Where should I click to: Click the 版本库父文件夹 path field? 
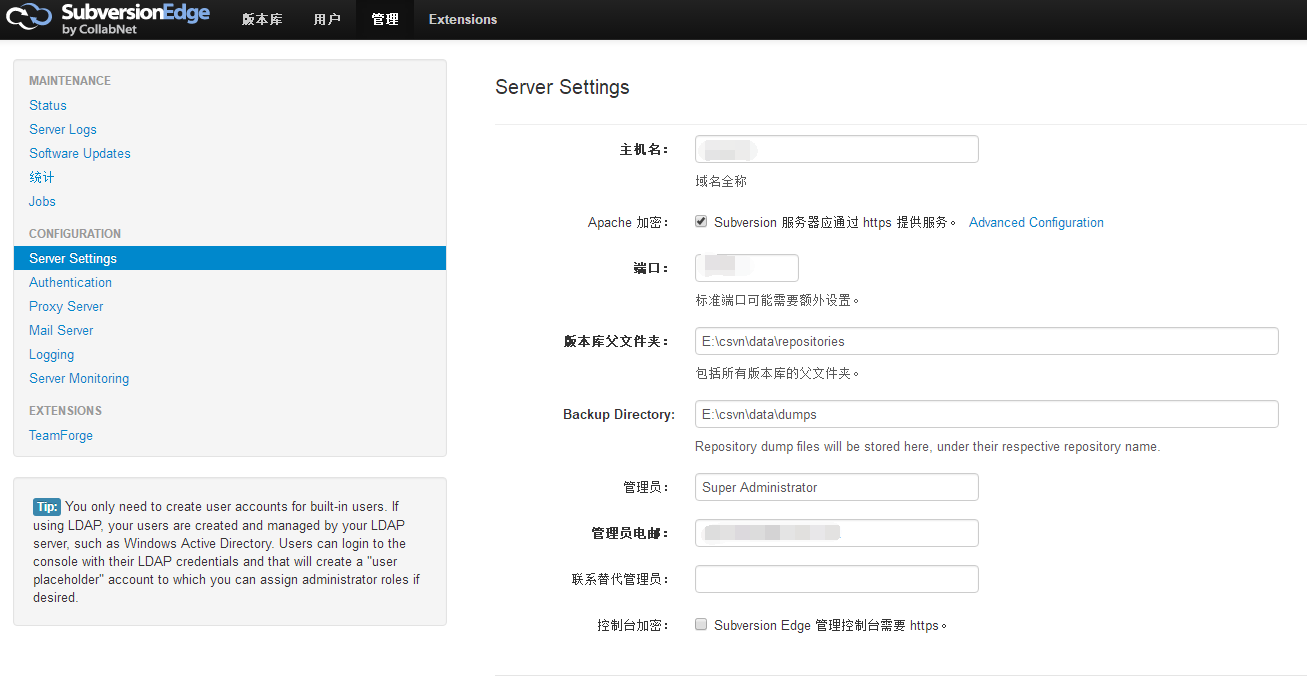pyautogui.click(x=987, y=341)
